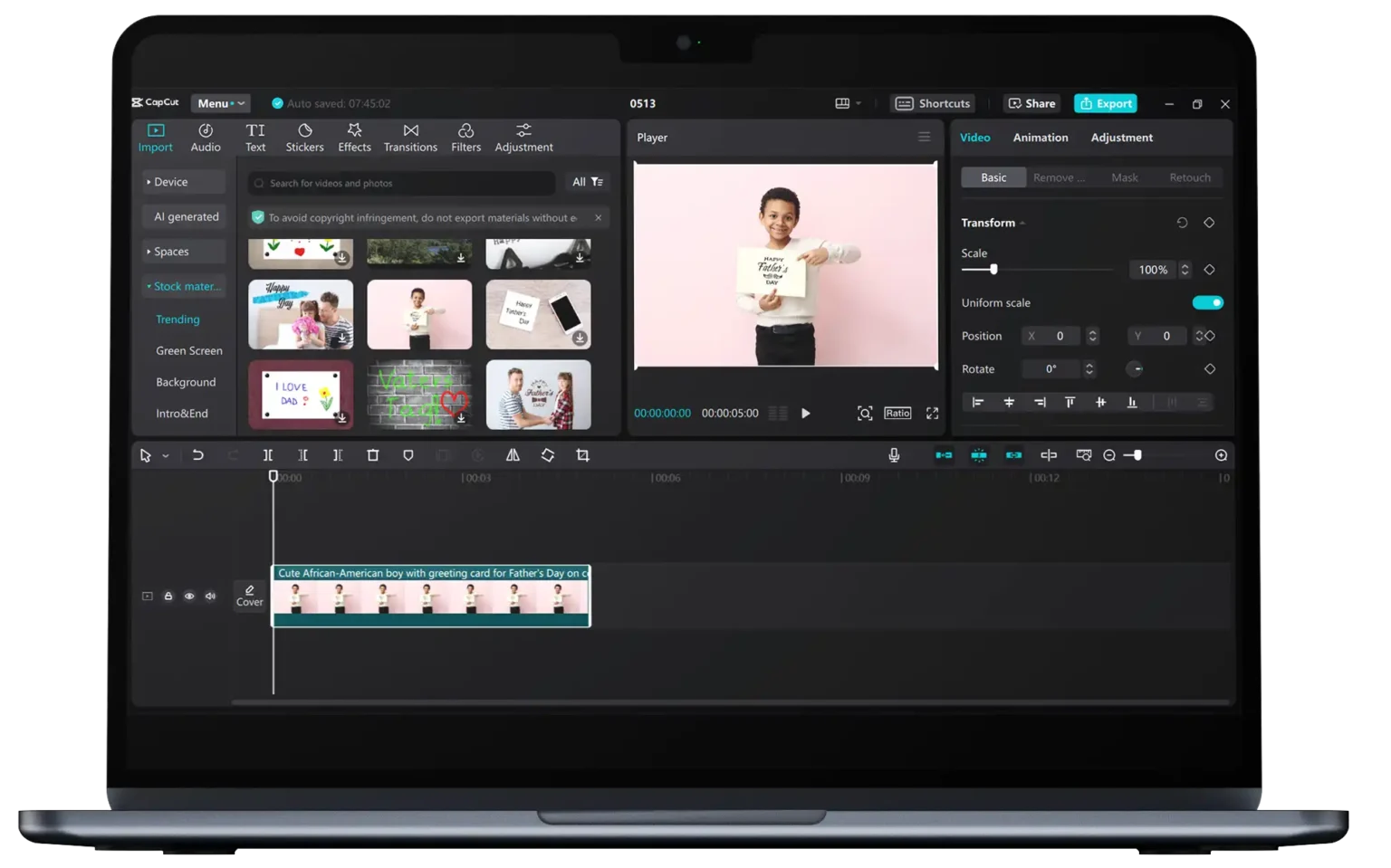Open the Stickers panel
This screenshot has width=1391, height=868.
pos(304,138)
